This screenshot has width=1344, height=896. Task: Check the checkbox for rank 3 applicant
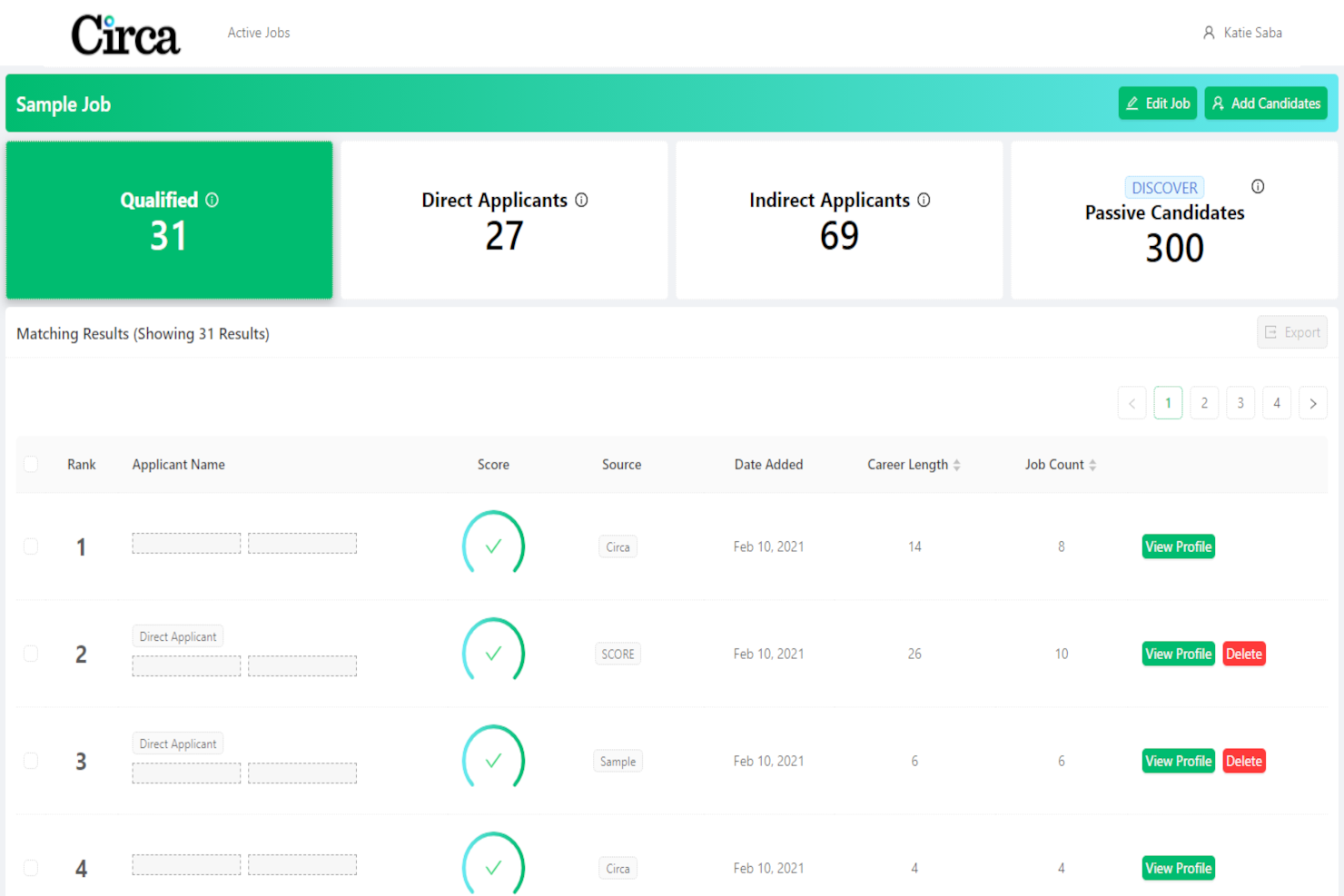[31, 761]
